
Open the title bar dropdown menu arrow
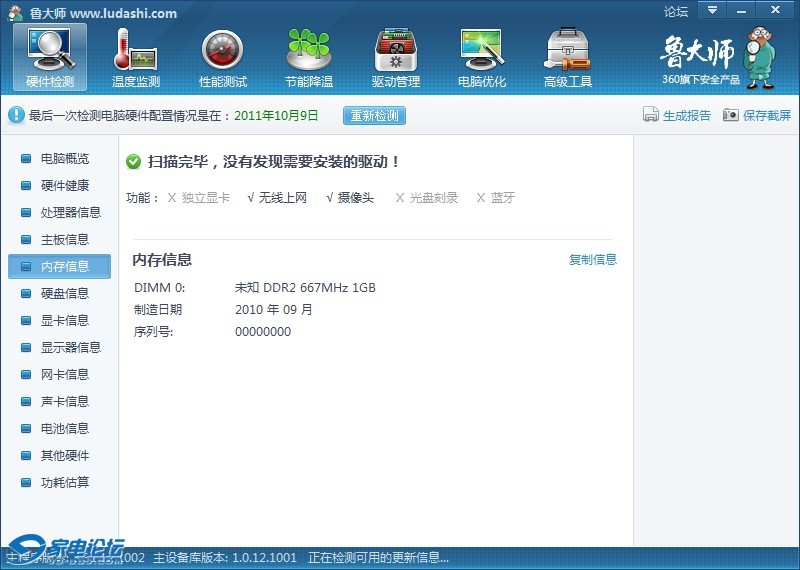(x=711, y=11)
